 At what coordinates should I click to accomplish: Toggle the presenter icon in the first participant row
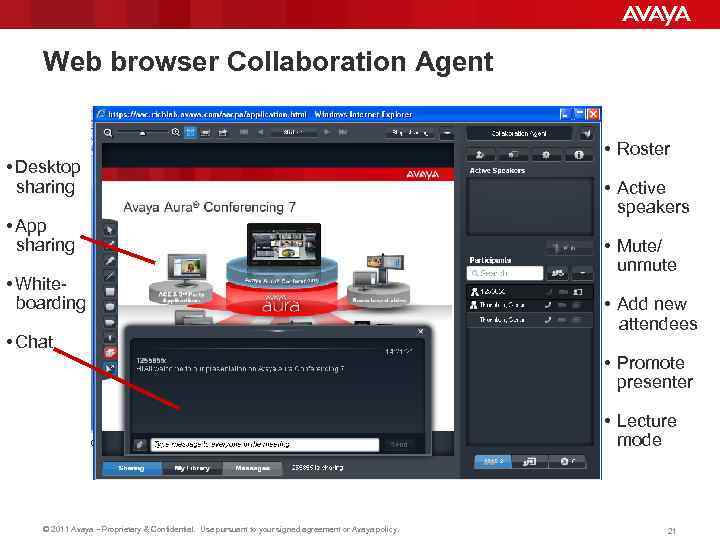(578, 292)
